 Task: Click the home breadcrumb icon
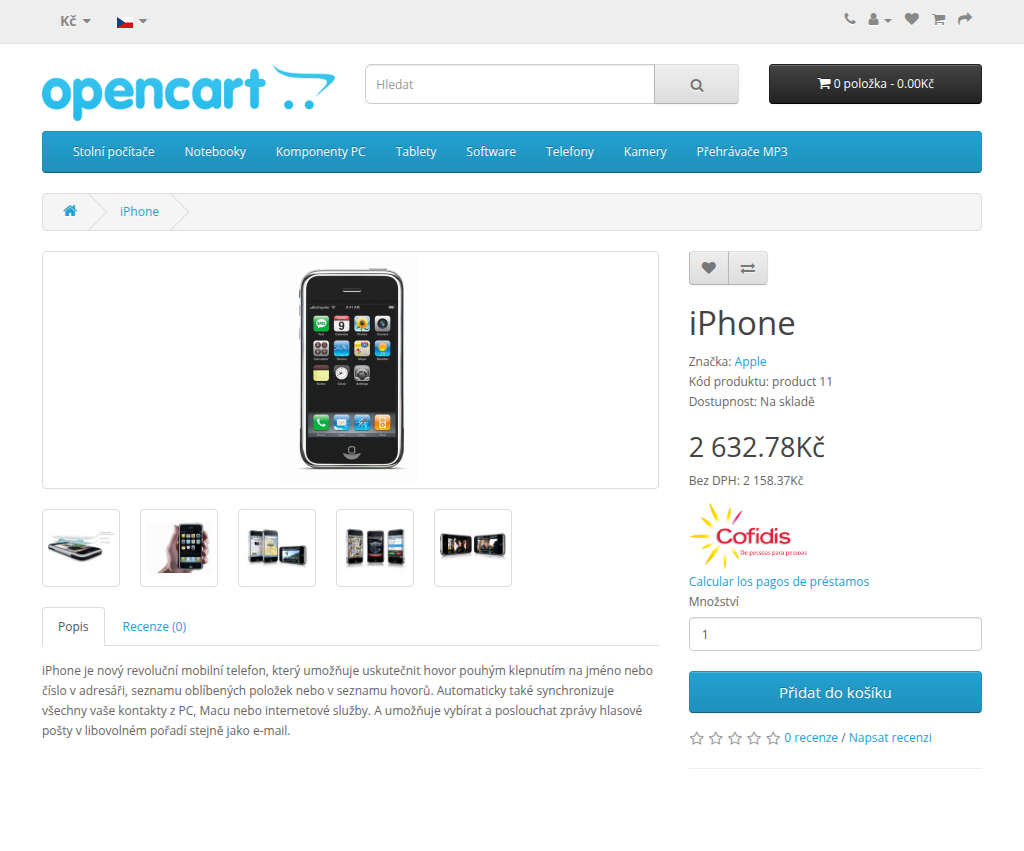click(x=70, y=210)
